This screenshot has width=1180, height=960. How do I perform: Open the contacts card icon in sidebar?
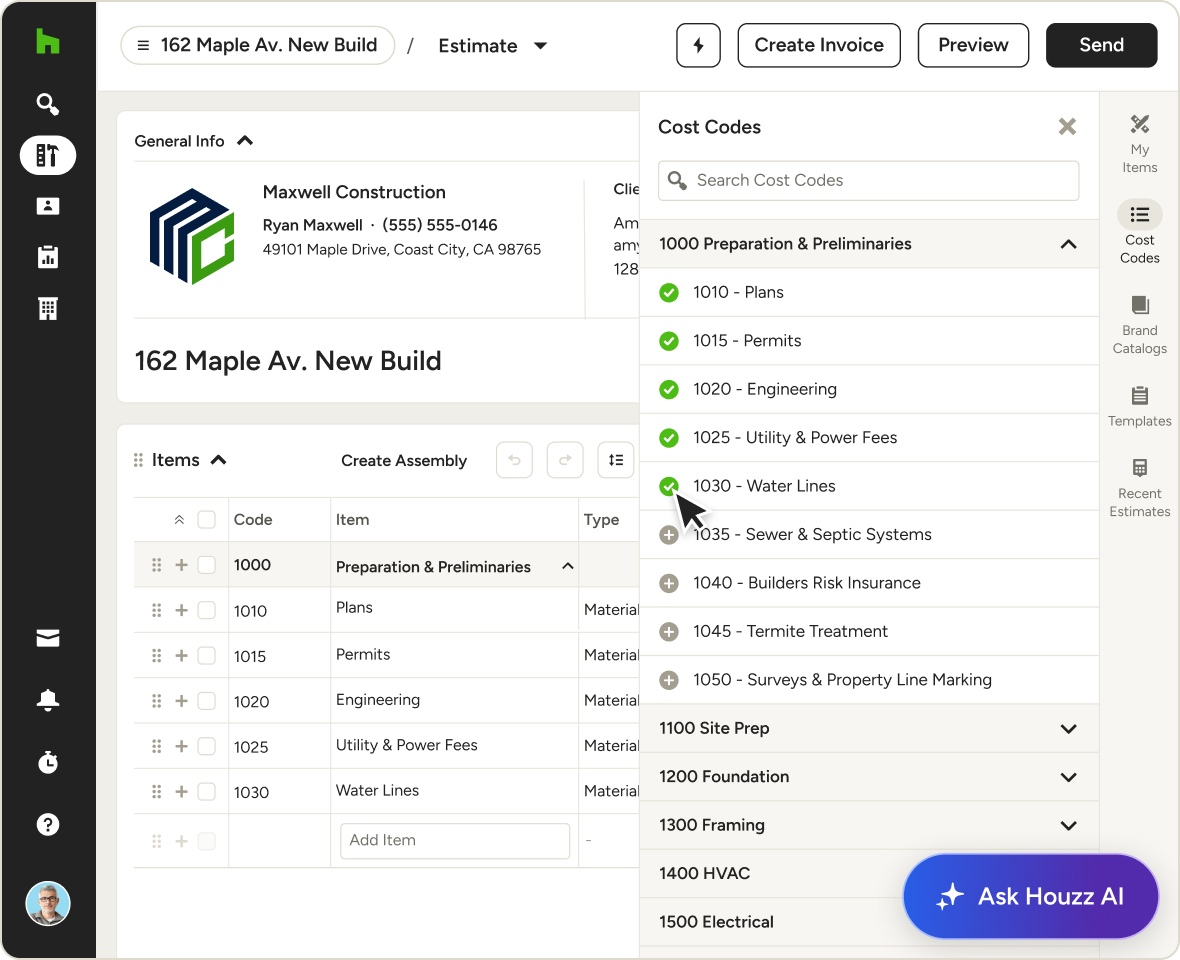(47, 205)
